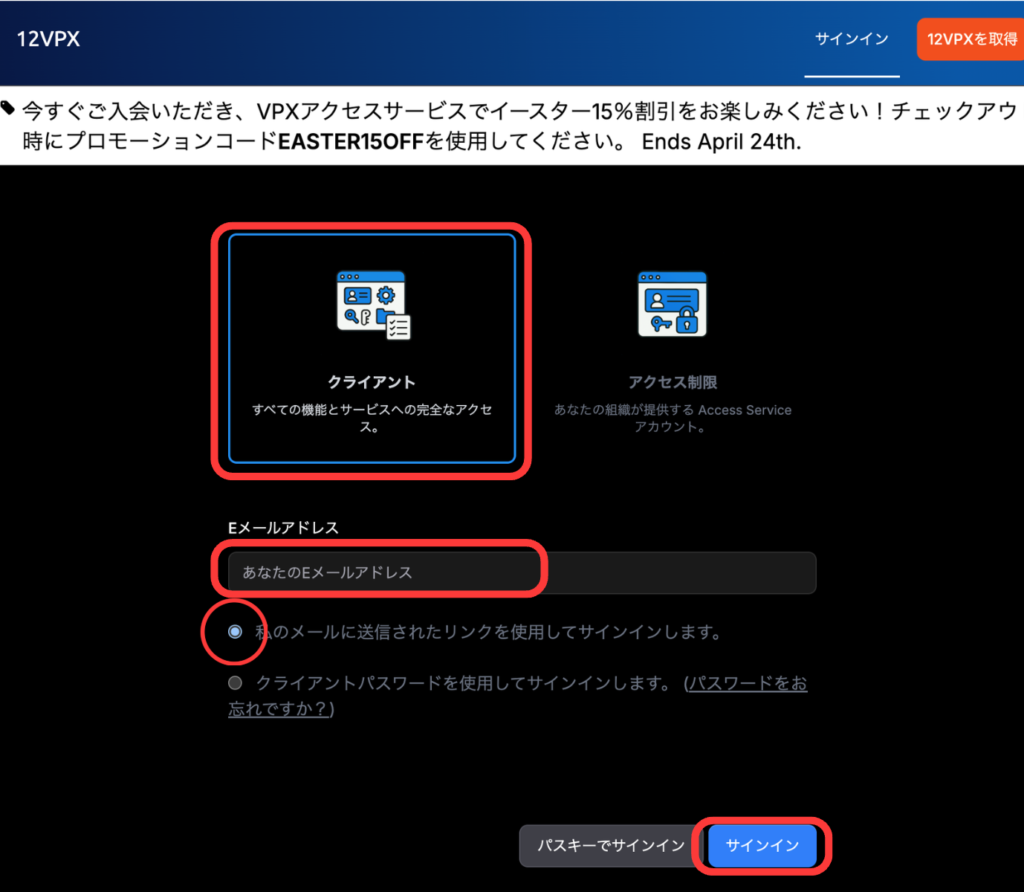Click the tag icon beside the promotion banner
This screenshot has width=1024, height=892.
coord(7,107)
